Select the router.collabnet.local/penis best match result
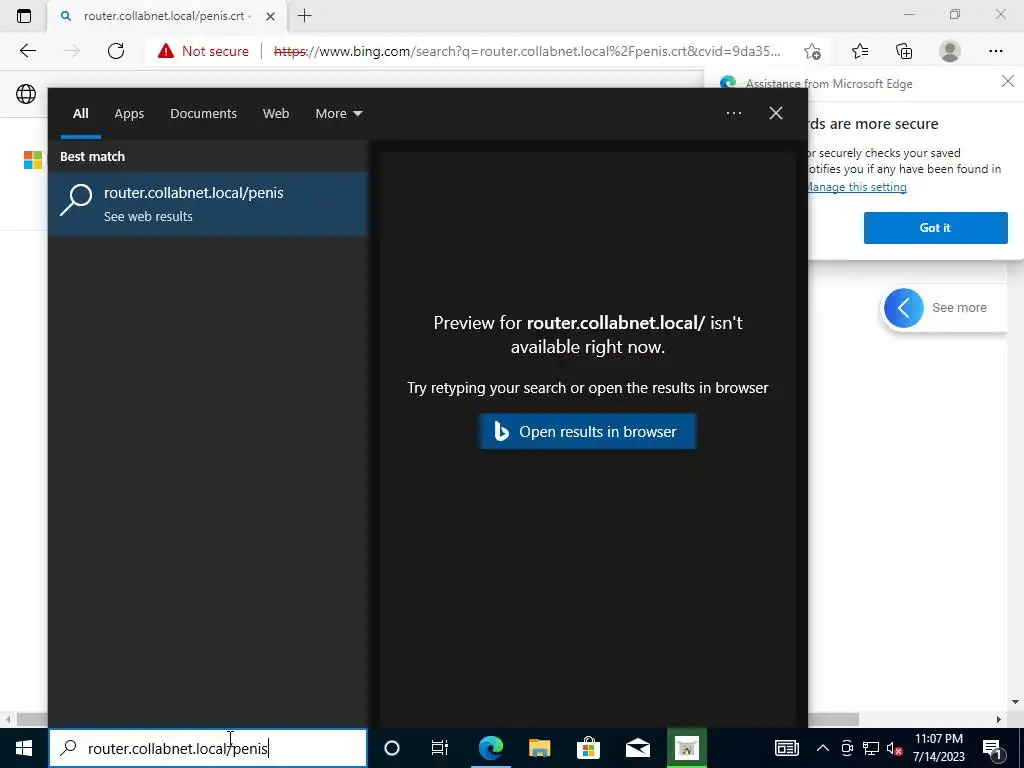This screenshot has width=1024, height=768. pos(208,204)
